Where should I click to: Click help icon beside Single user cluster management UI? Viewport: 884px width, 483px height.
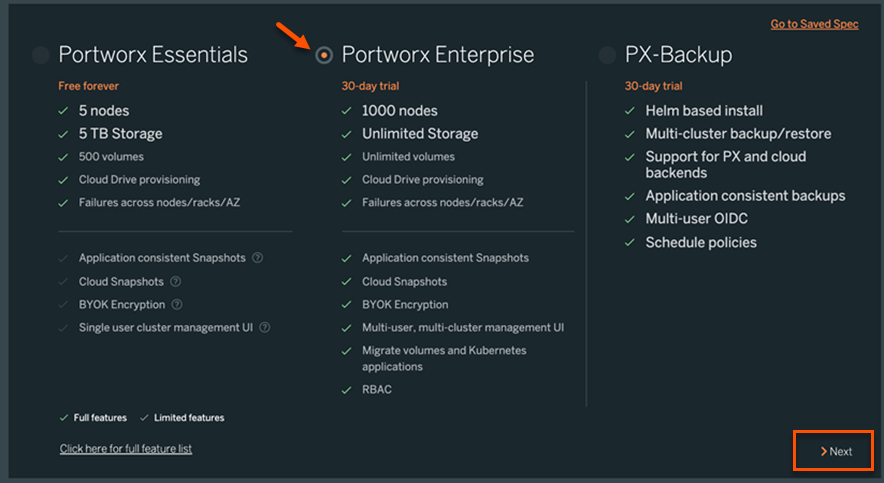[264, 327]
